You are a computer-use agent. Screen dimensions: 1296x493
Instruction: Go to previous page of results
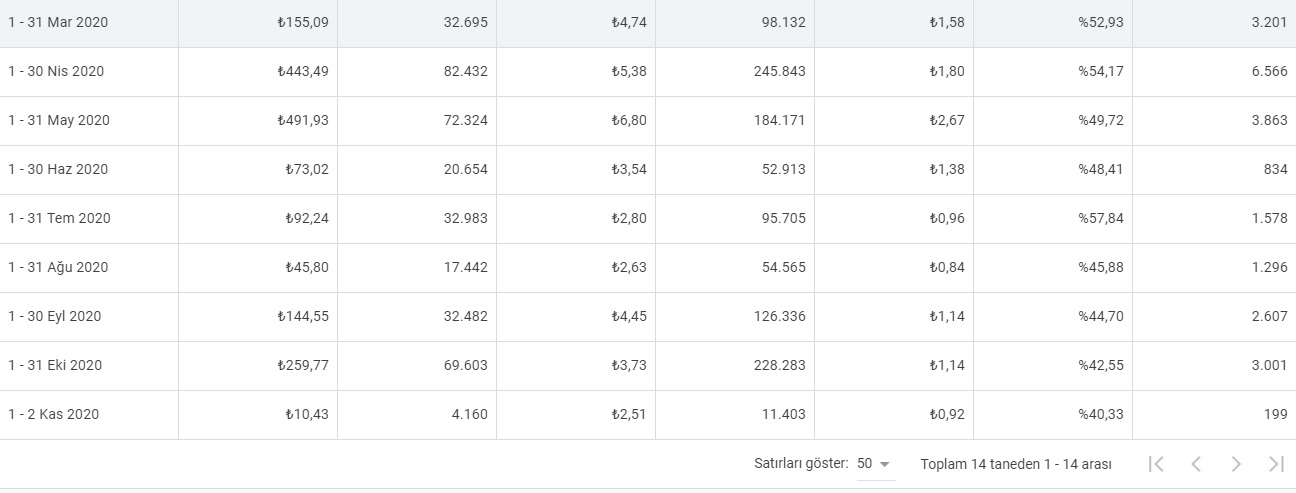1196,464
